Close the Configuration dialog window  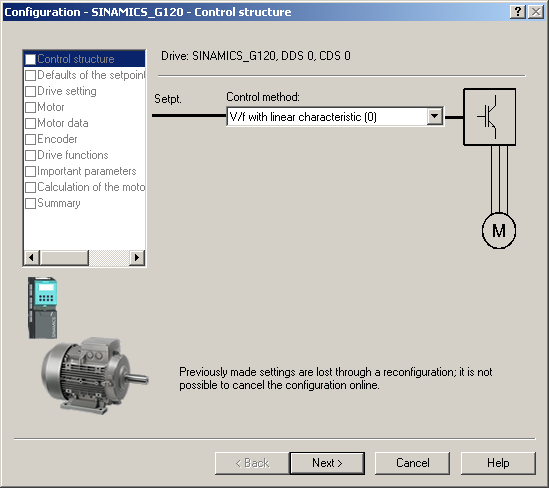pyautogui.click(x=536, y=12)
